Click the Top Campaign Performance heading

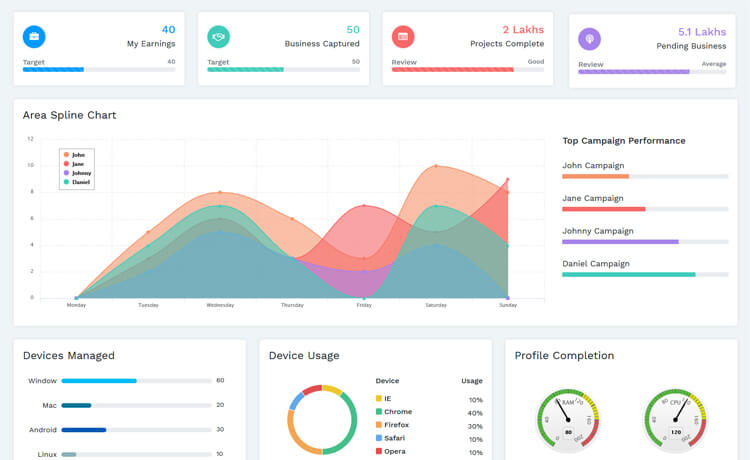pos(624,141)
